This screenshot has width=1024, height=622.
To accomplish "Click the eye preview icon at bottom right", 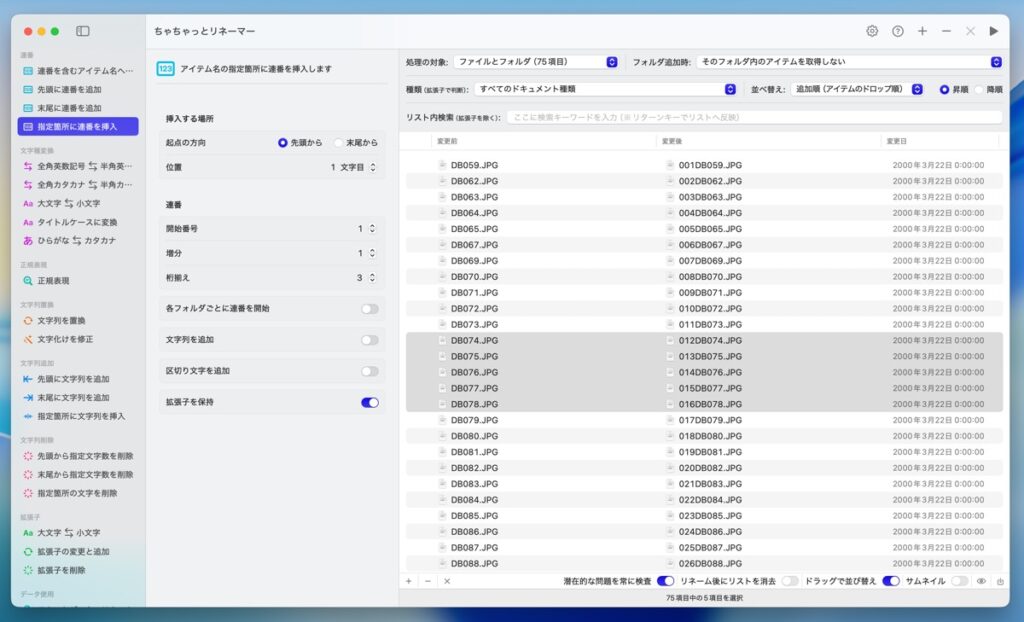I will (981, 581).
